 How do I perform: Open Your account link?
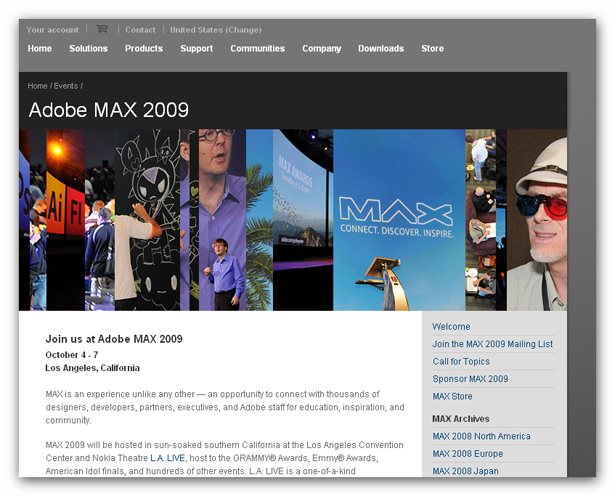tap(53, 30)
